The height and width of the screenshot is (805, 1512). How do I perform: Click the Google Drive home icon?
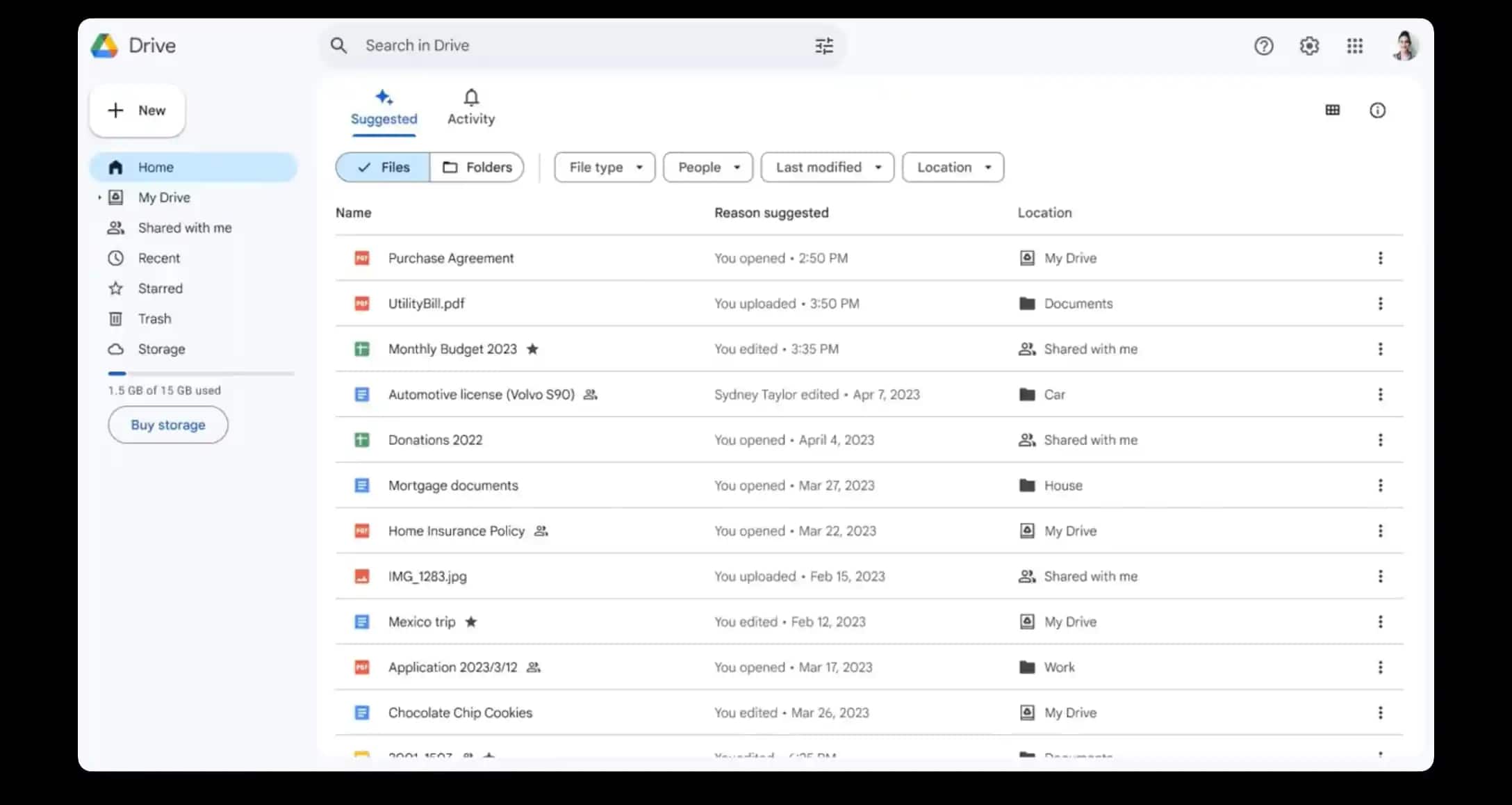[115, 167]
